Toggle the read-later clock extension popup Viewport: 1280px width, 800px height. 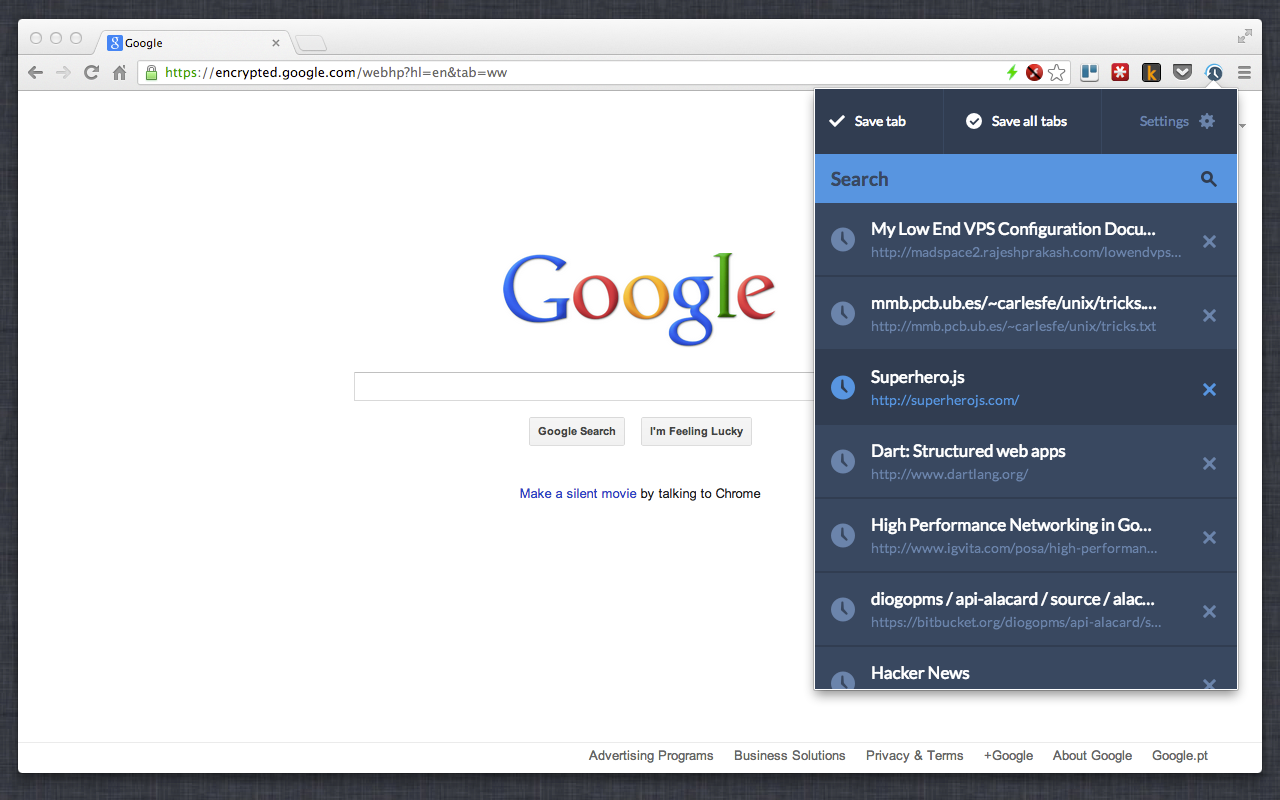click(x=1213, y=72)
